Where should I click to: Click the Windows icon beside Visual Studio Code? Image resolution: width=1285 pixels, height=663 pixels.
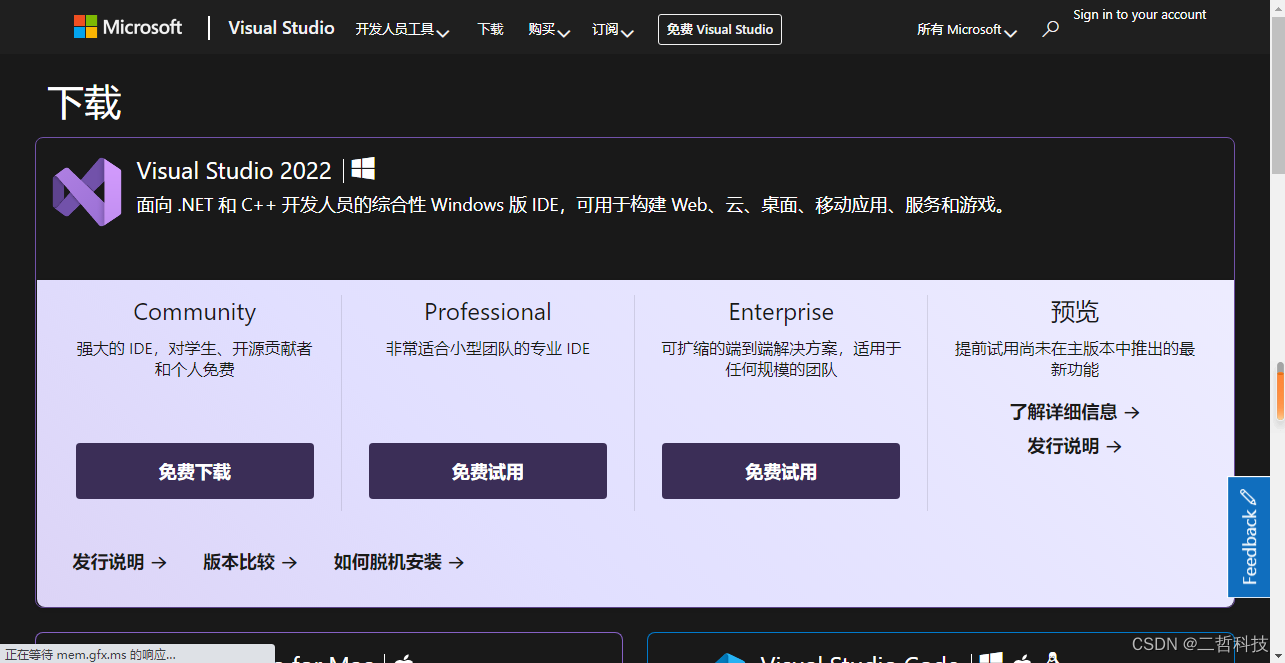tap(990, 659)
